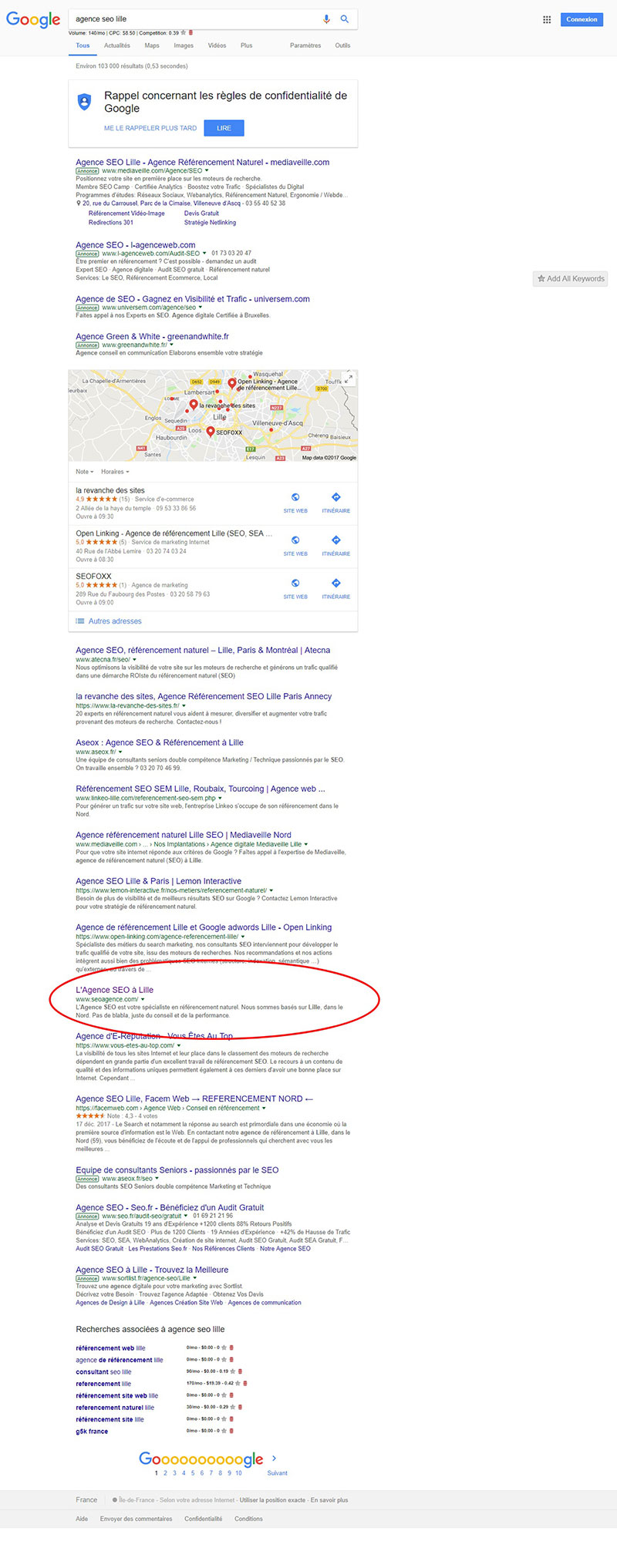617x1568 pixels.
Task: Switch to the Maps tab
Action: tap(152, 45)
